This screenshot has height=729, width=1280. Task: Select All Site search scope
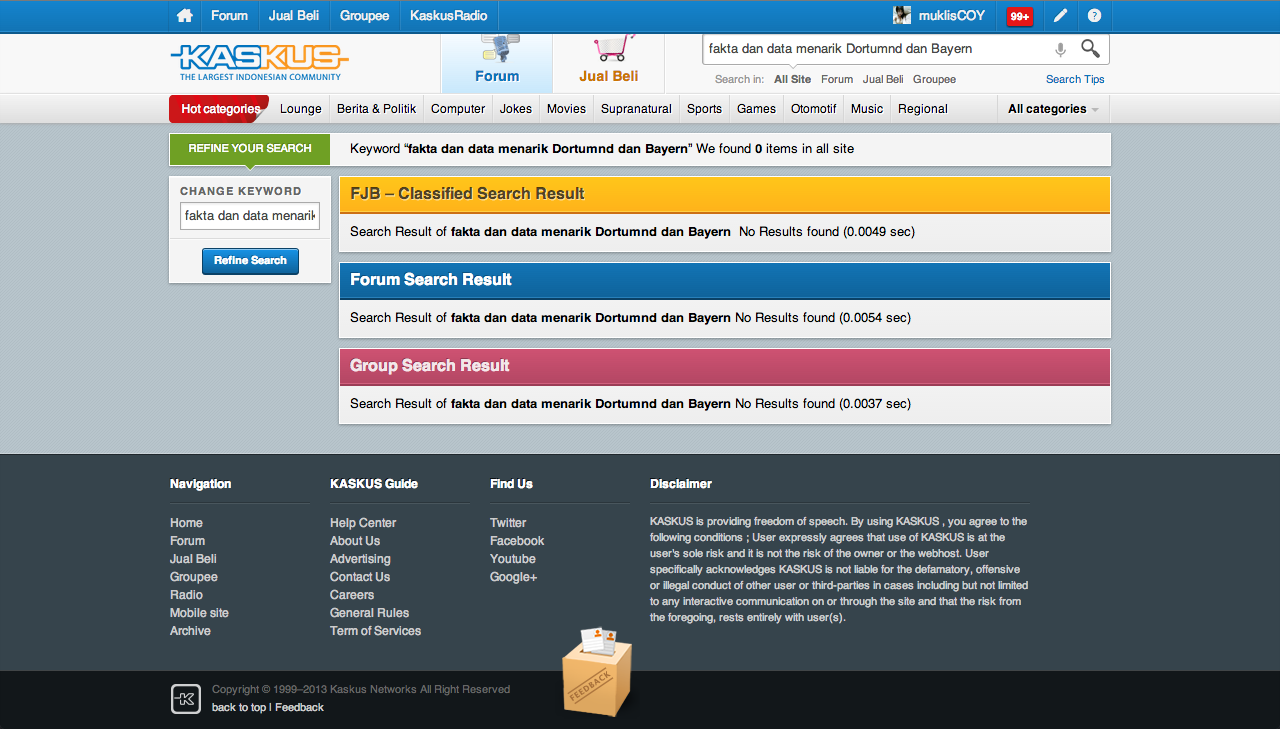(793, 79)
